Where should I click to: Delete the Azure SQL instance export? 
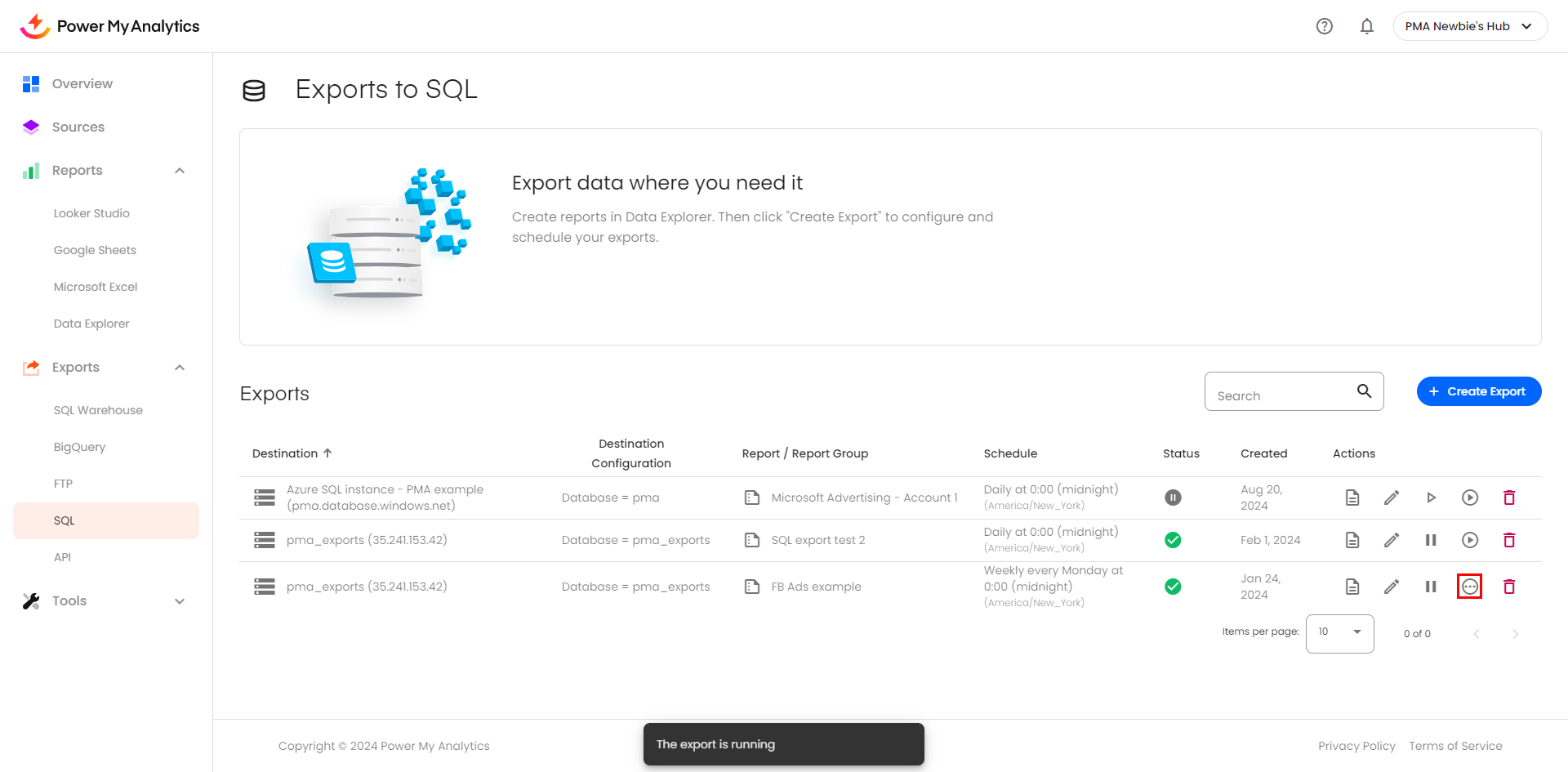(1509, 498)
